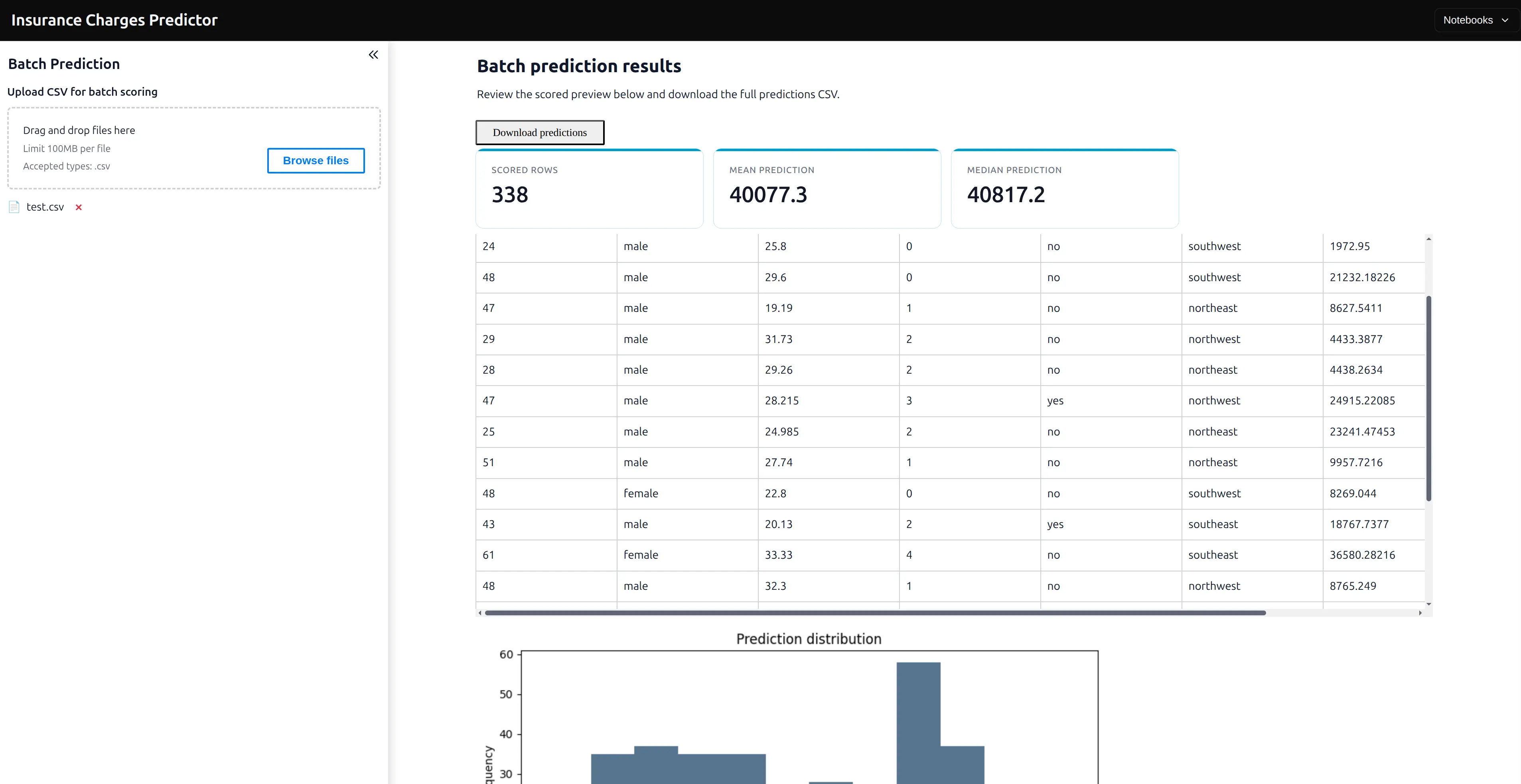Select cell with charge 1972.95
This screenshot has height=784, width=1521.
[x=1373, y=246]
